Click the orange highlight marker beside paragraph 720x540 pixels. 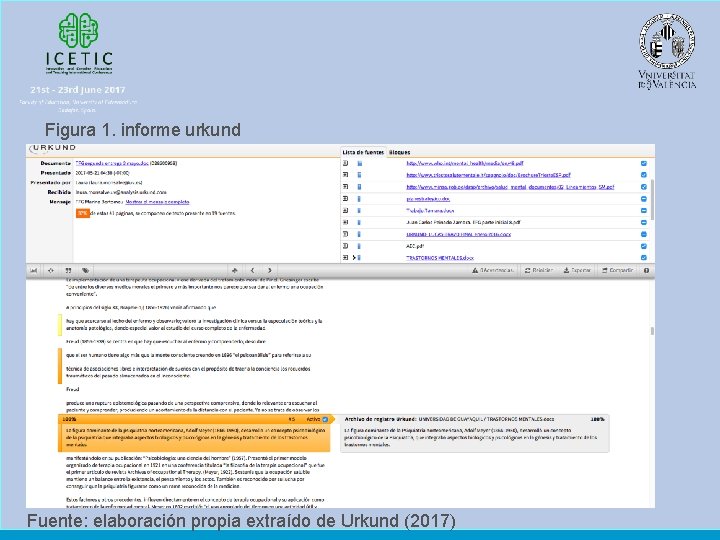(x=60, y=366)
